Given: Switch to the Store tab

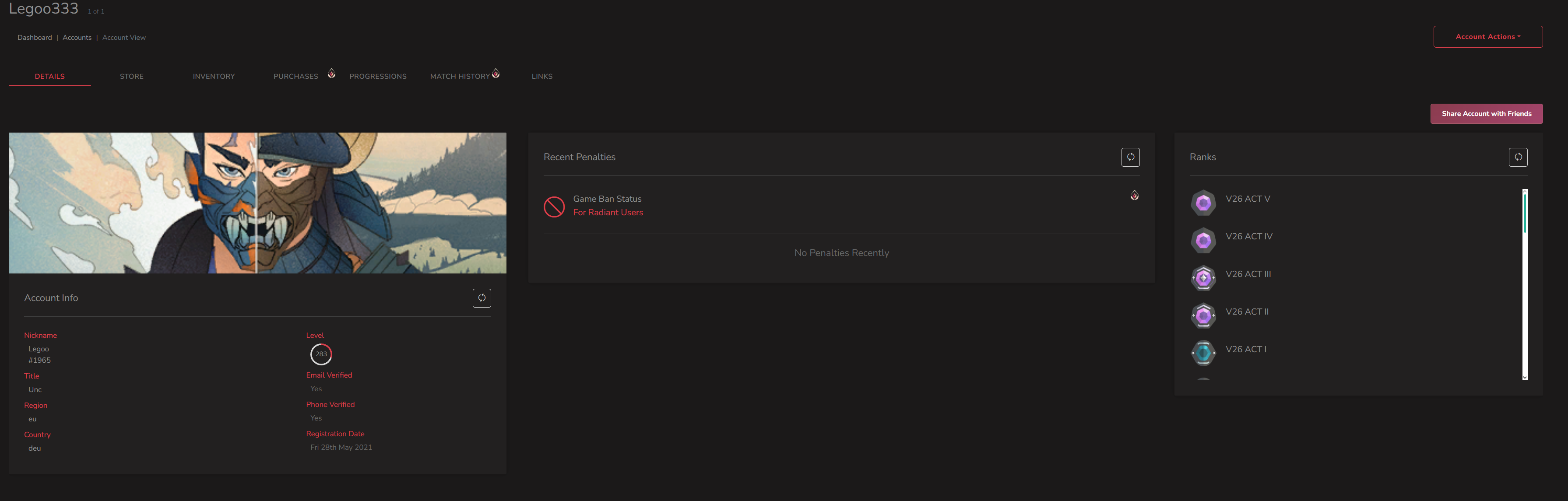Looking at the screenshot, I should click(x=131, y=77).
